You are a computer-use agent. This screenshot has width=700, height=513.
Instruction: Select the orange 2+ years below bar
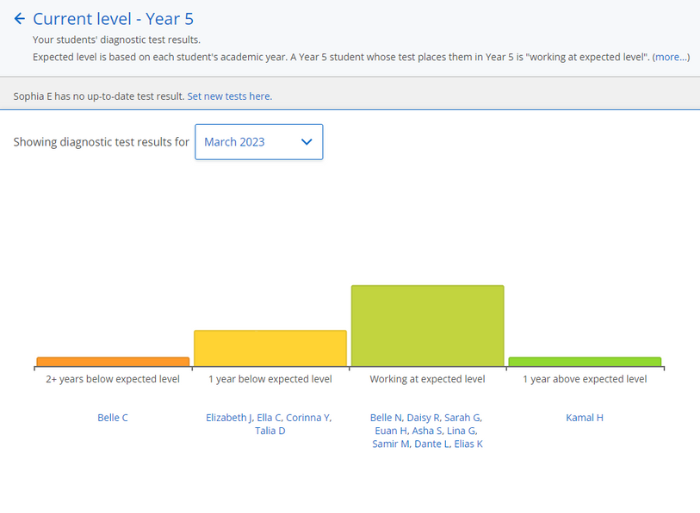[113, 361]
